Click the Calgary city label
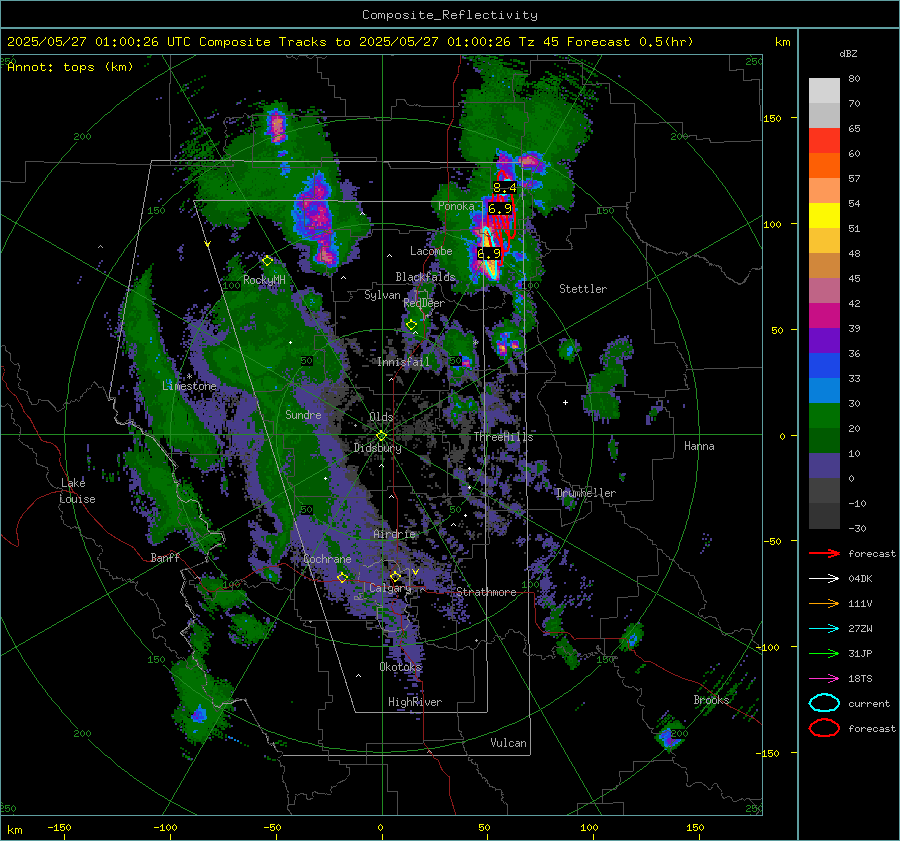The height and width of the screenshot is (841, 900). pos(390,588)
